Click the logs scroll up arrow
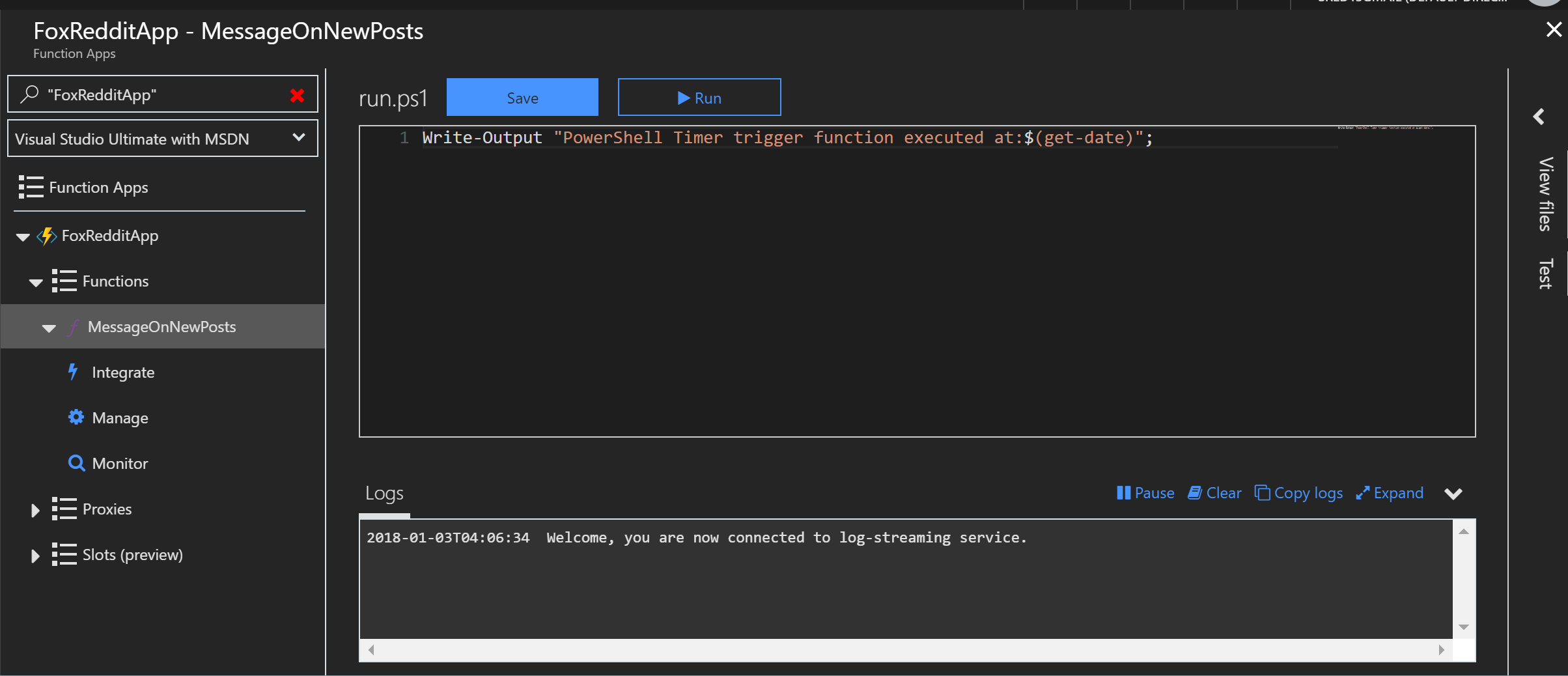 pyautogui.click(x=1463, y=532)
